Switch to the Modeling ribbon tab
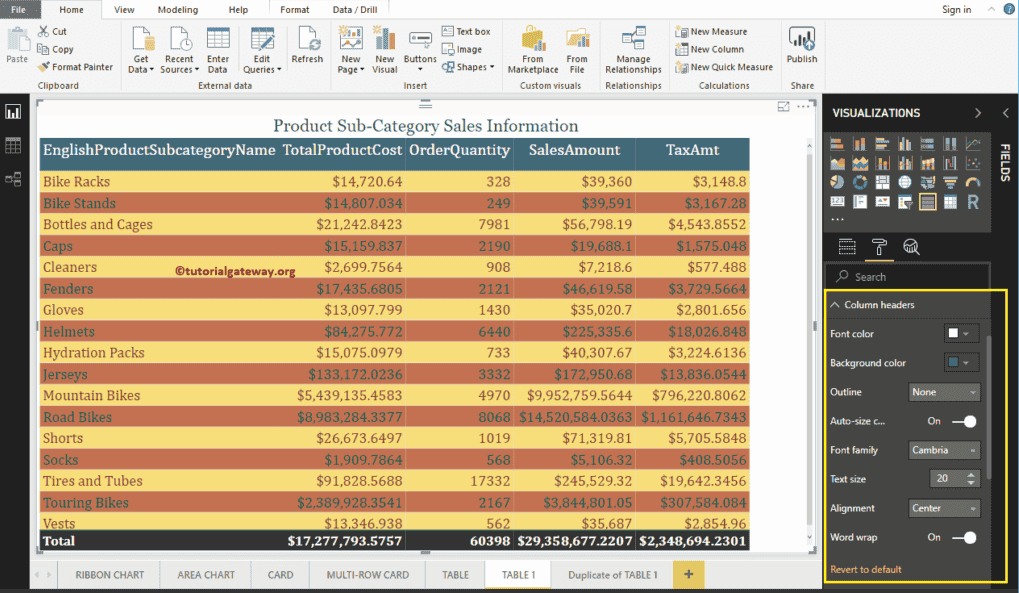The width and height of the screenshot is (1019, 593). [x=177, y=11]
